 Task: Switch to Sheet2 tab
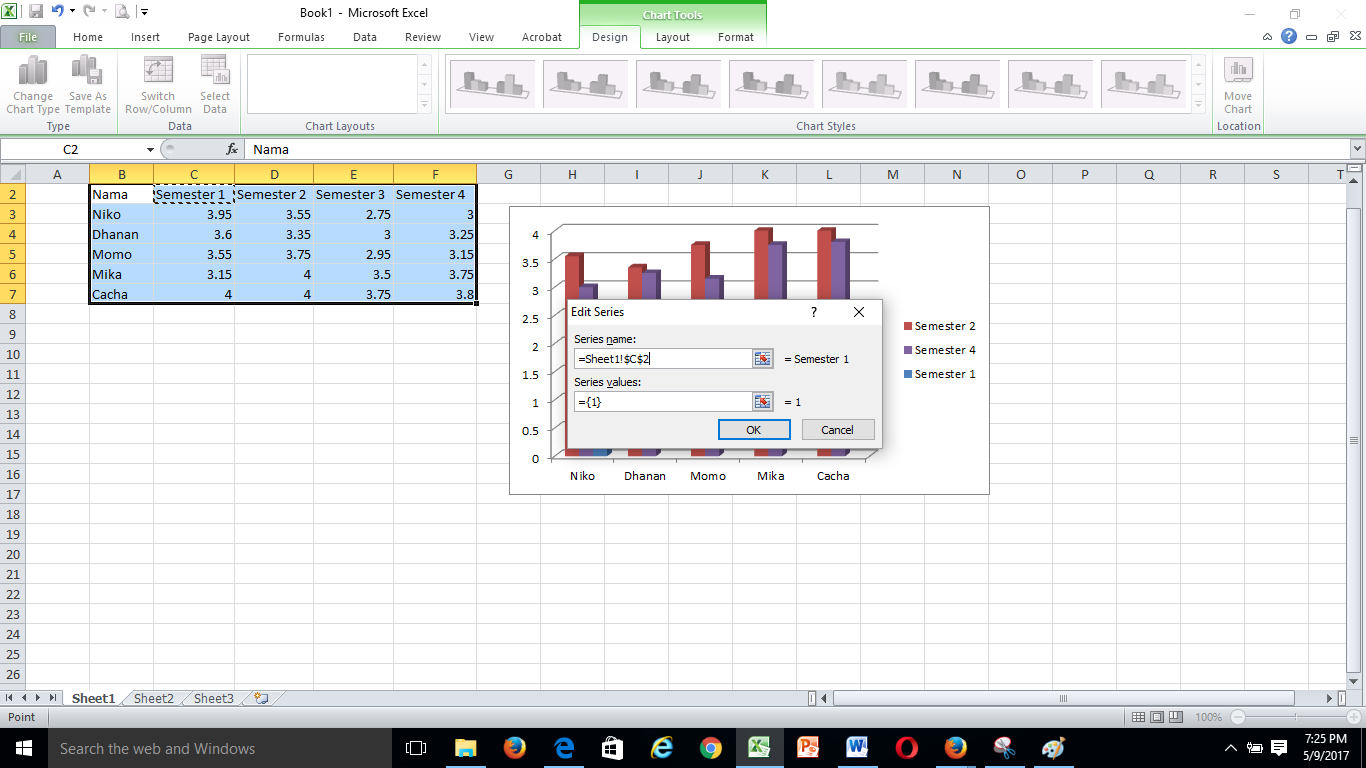(154, 698)
